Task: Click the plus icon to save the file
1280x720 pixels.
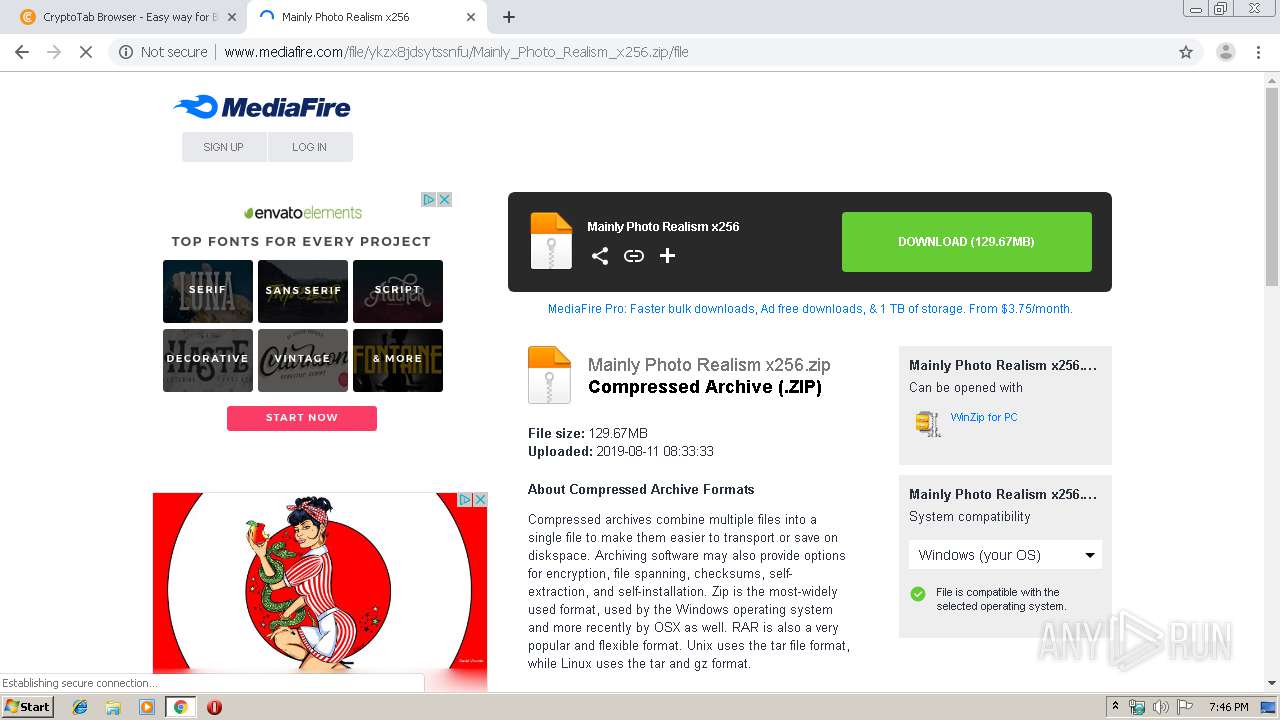Action: (667, 256)
